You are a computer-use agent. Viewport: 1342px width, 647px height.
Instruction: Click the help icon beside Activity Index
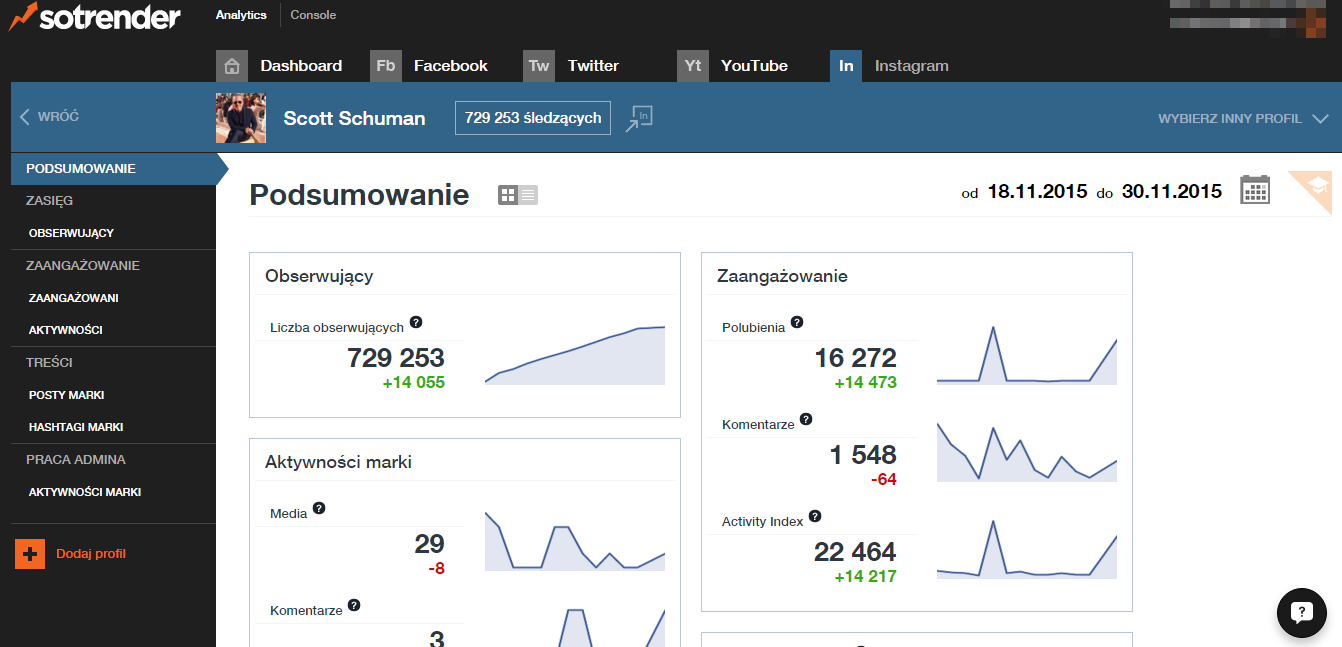coord(815,517)
